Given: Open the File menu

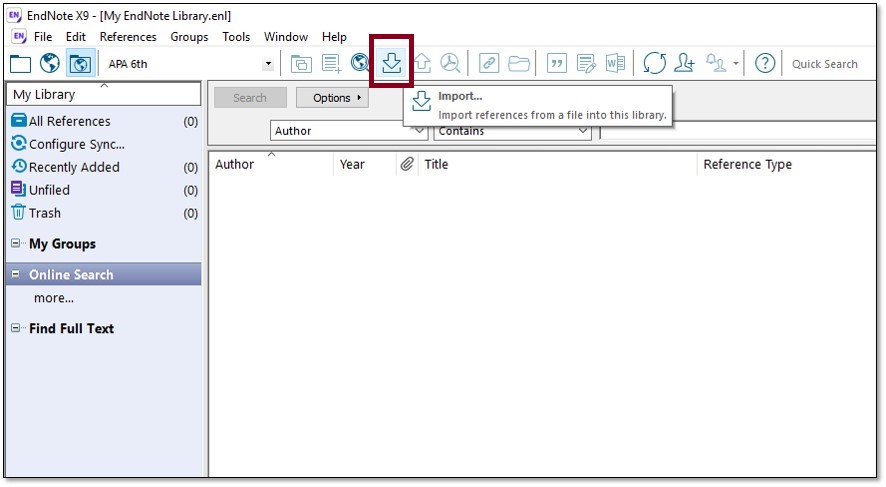Looking at the screenshot, I should tap(43, 37).
